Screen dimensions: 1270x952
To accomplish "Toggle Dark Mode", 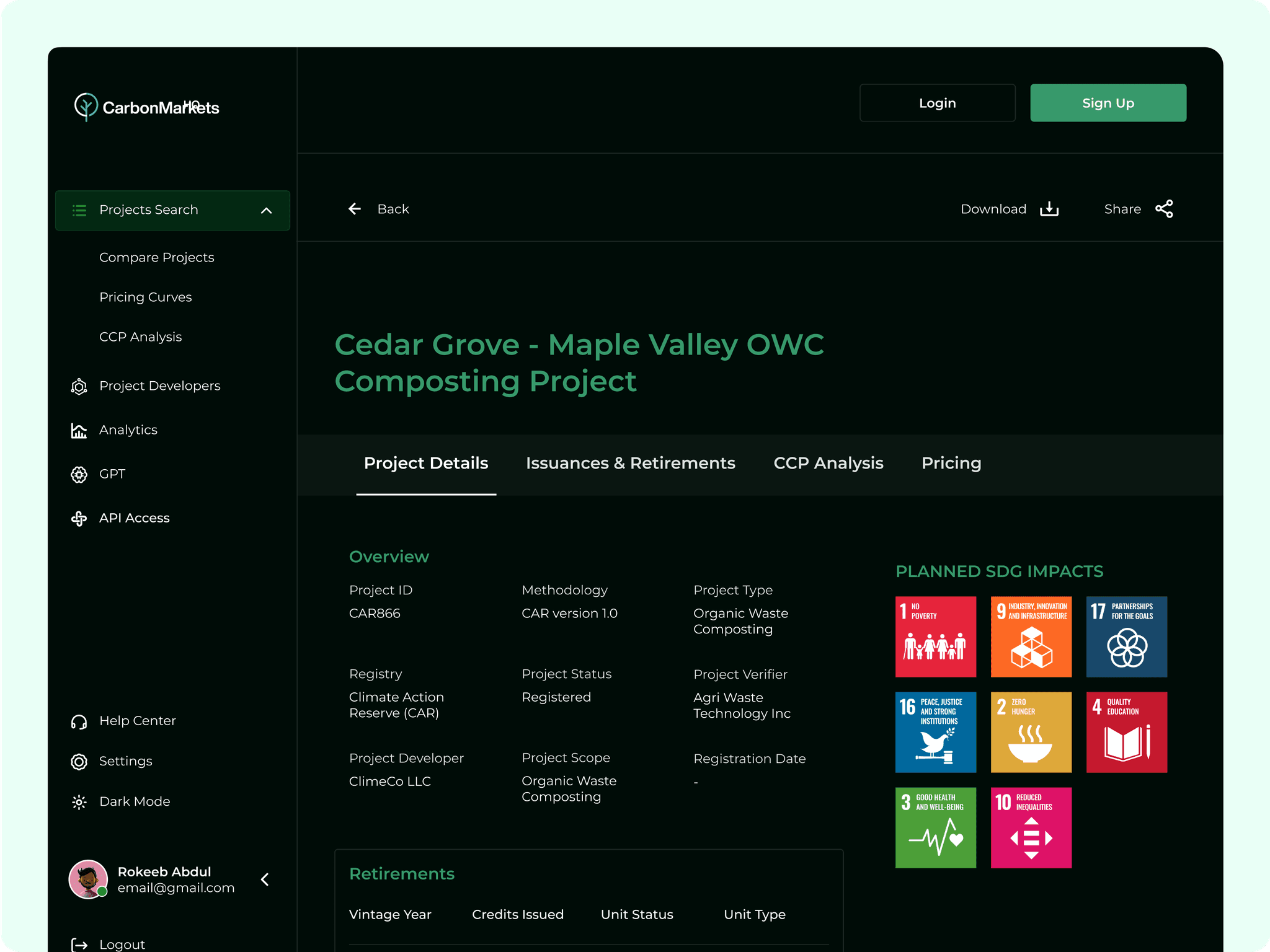I will pos(135,801).
